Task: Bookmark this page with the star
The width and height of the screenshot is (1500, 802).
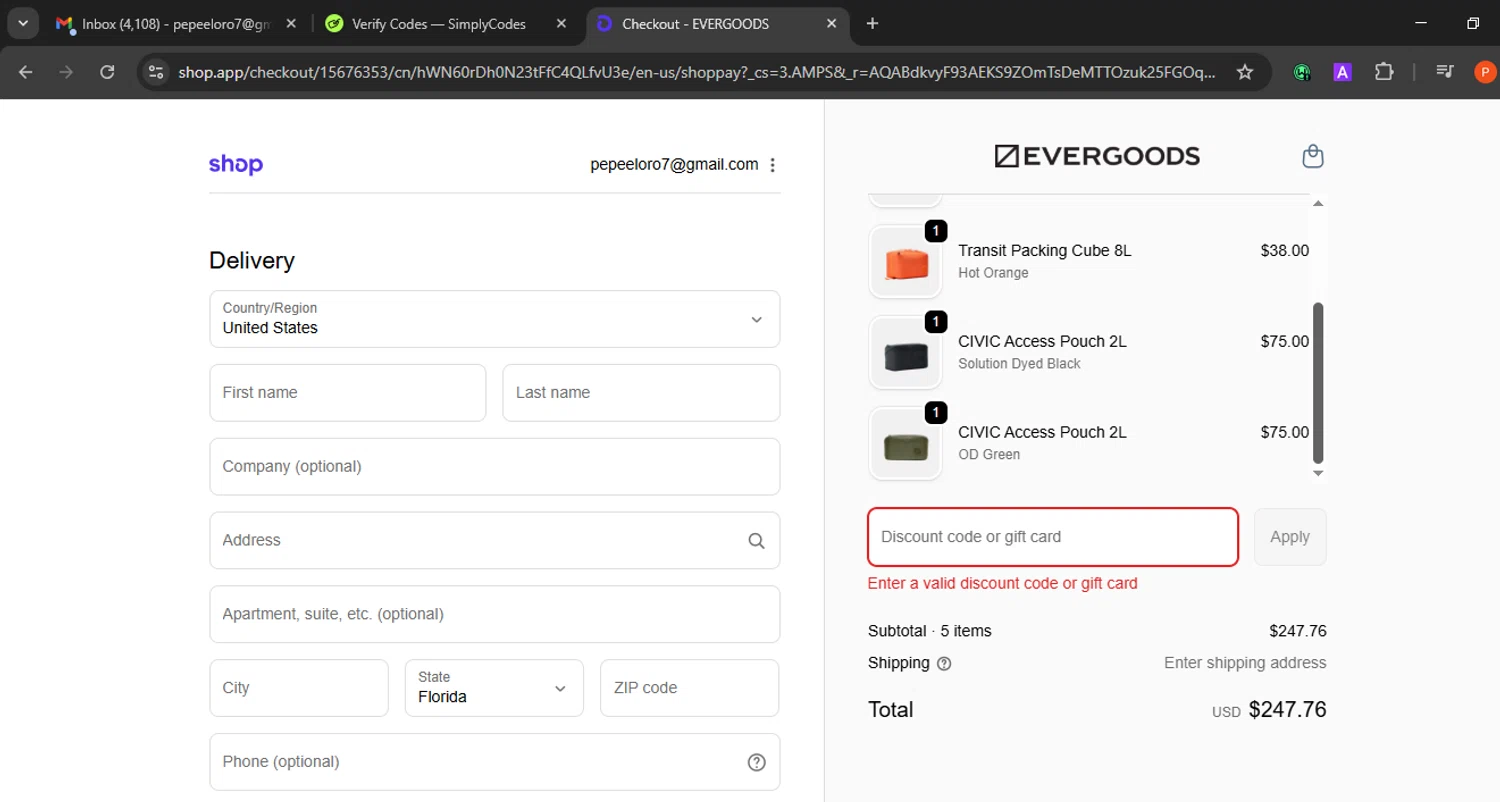Action: pos(1245,72)
